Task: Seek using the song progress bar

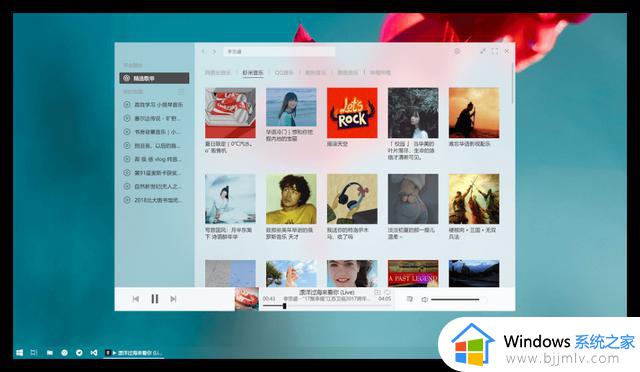Action: (327, 306)
